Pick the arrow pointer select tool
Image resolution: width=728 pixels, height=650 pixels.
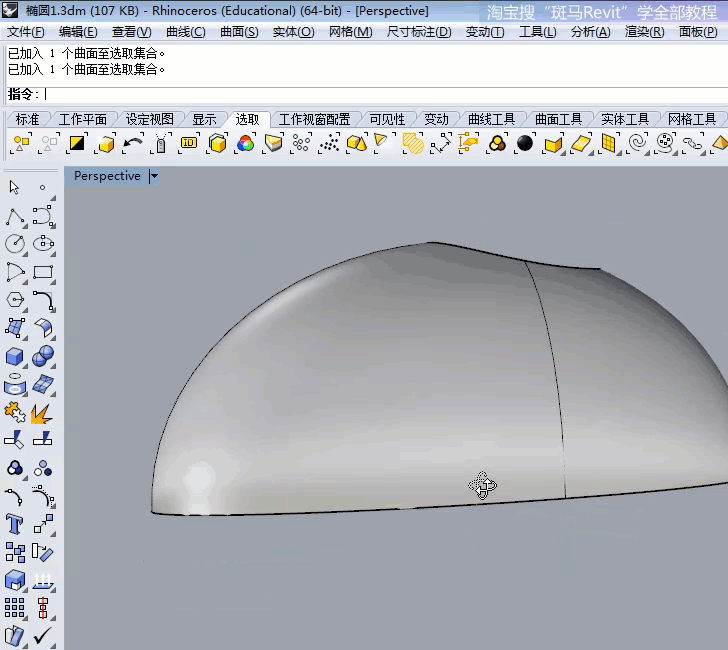[14, 188]
